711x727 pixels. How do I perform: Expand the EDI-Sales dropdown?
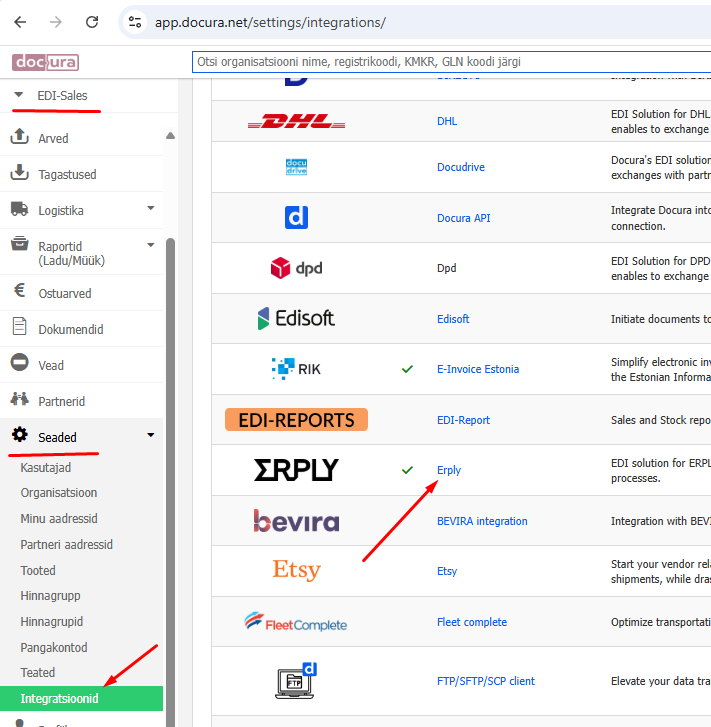point(19,95)
